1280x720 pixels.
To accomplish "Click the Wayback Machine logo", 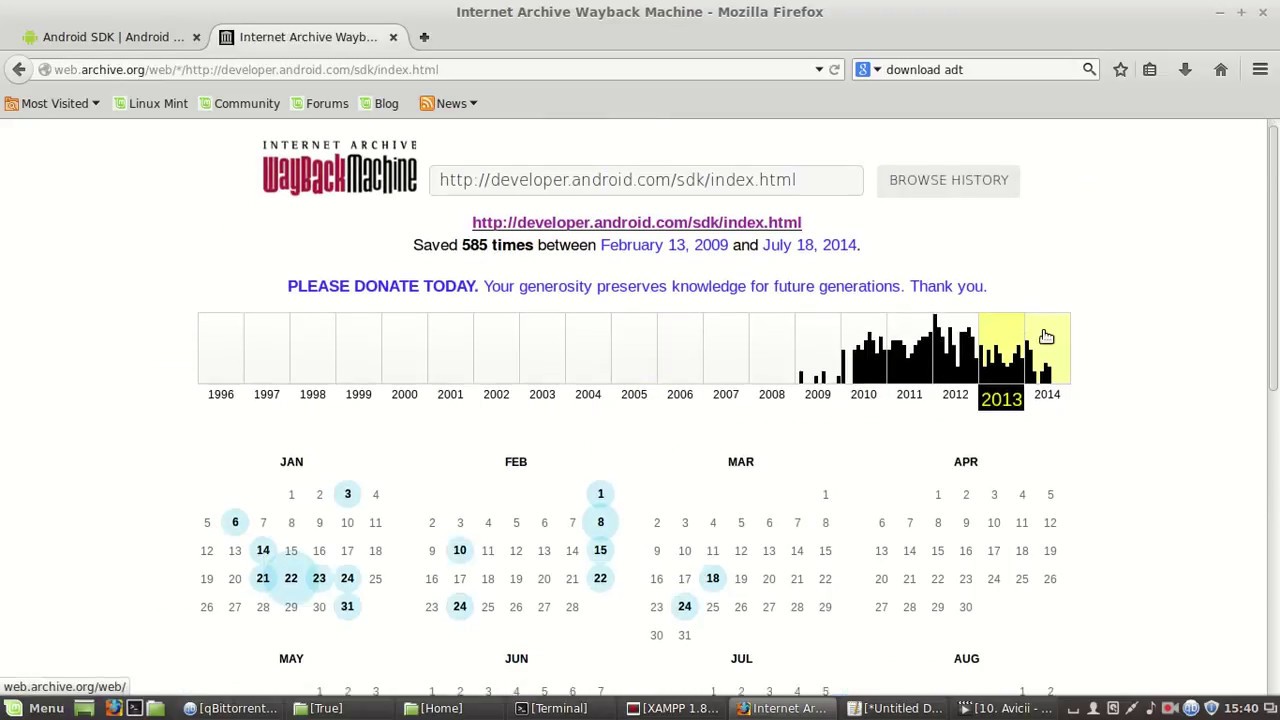I will coord(340,167).
